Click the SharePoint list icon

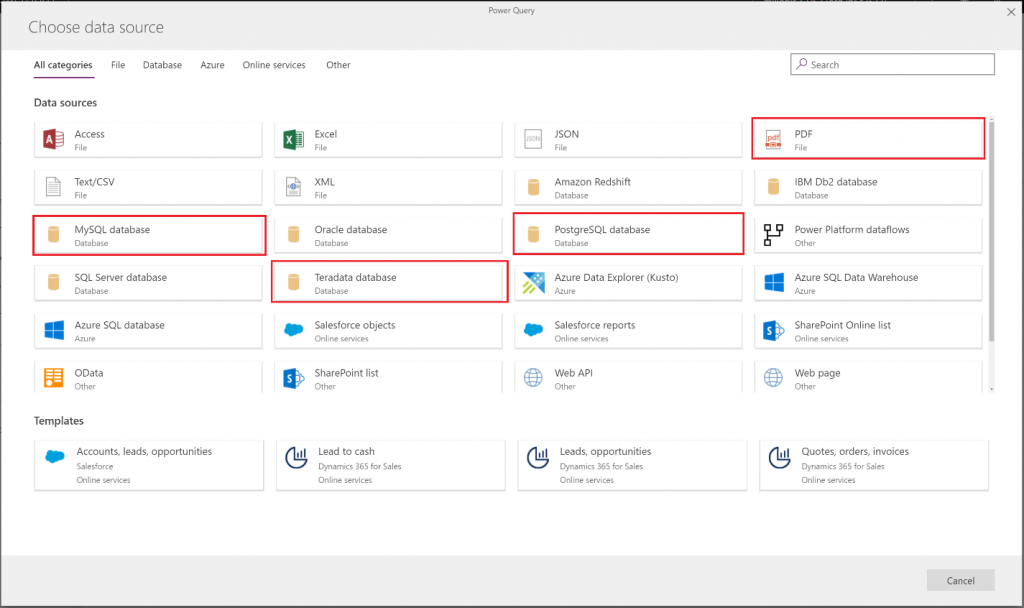pos(293,378)
